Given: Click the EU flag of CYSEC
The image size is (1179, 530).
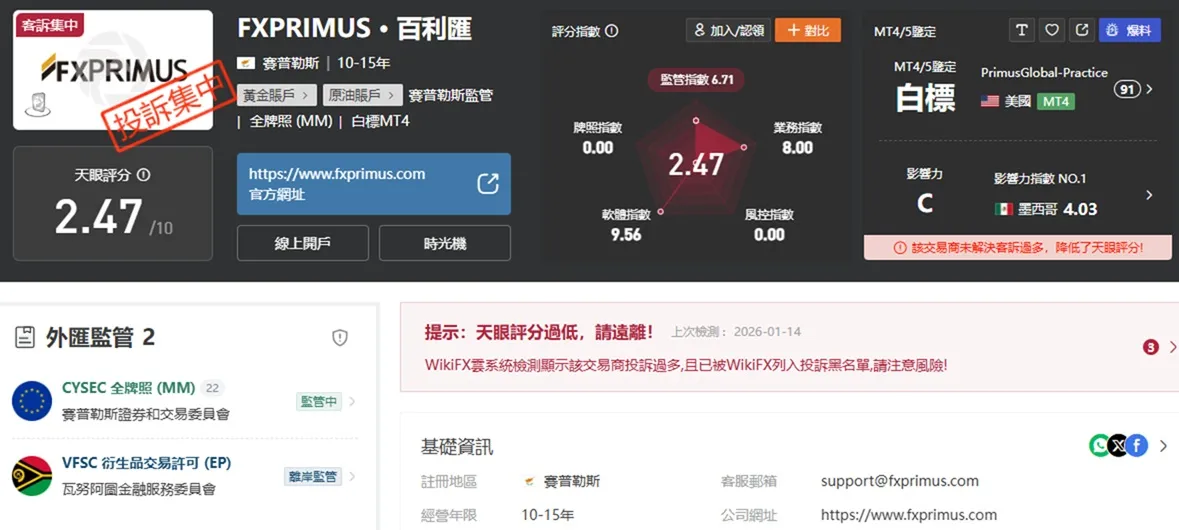Looking at the screenshot, I should (32, 401).
